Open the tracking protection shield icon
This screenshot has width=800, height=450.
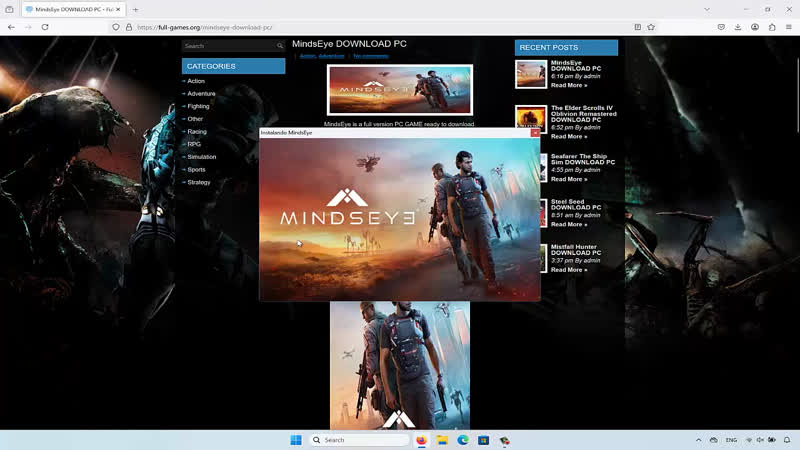point(116,27)
